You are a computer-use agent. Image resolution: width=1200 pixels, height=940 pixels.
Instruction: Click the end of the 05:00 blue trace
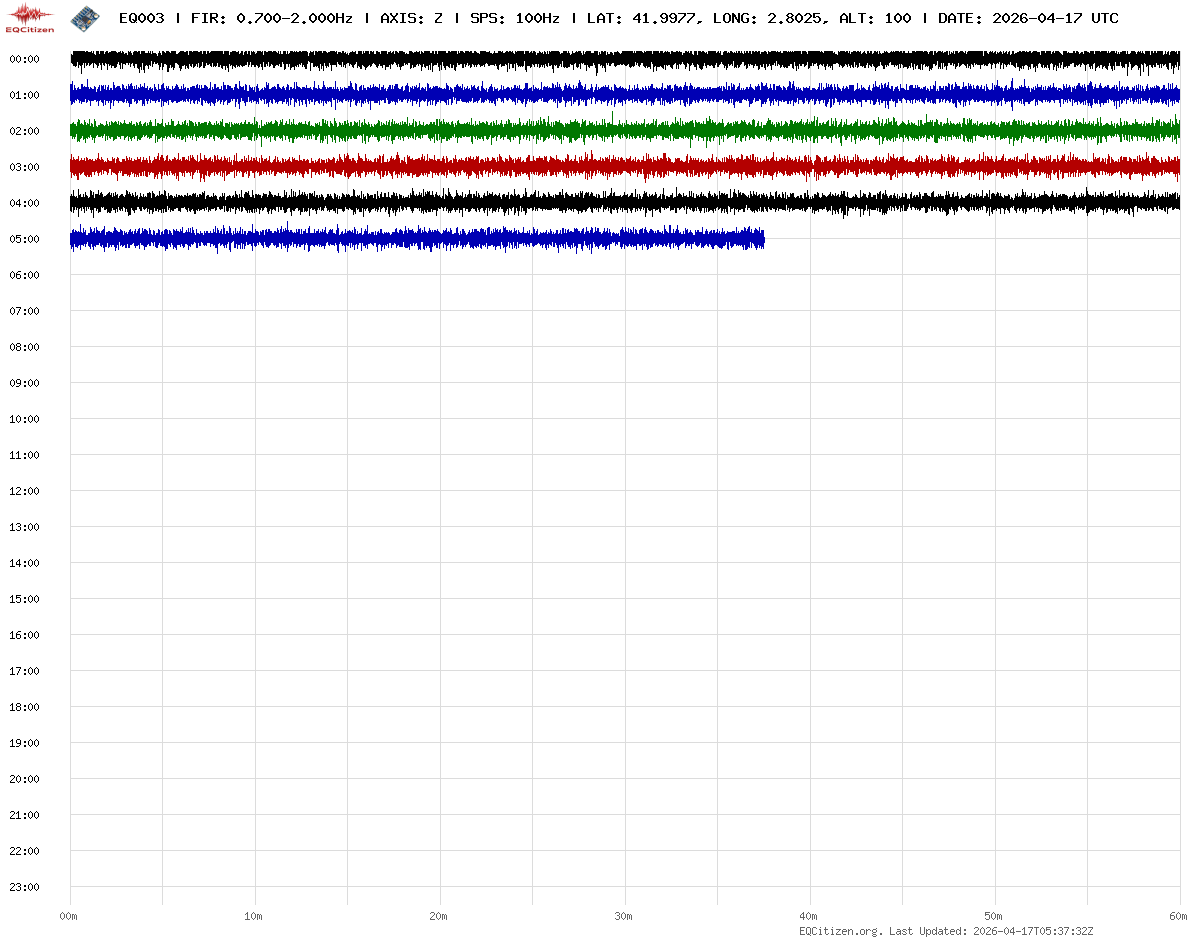point(762,238)
